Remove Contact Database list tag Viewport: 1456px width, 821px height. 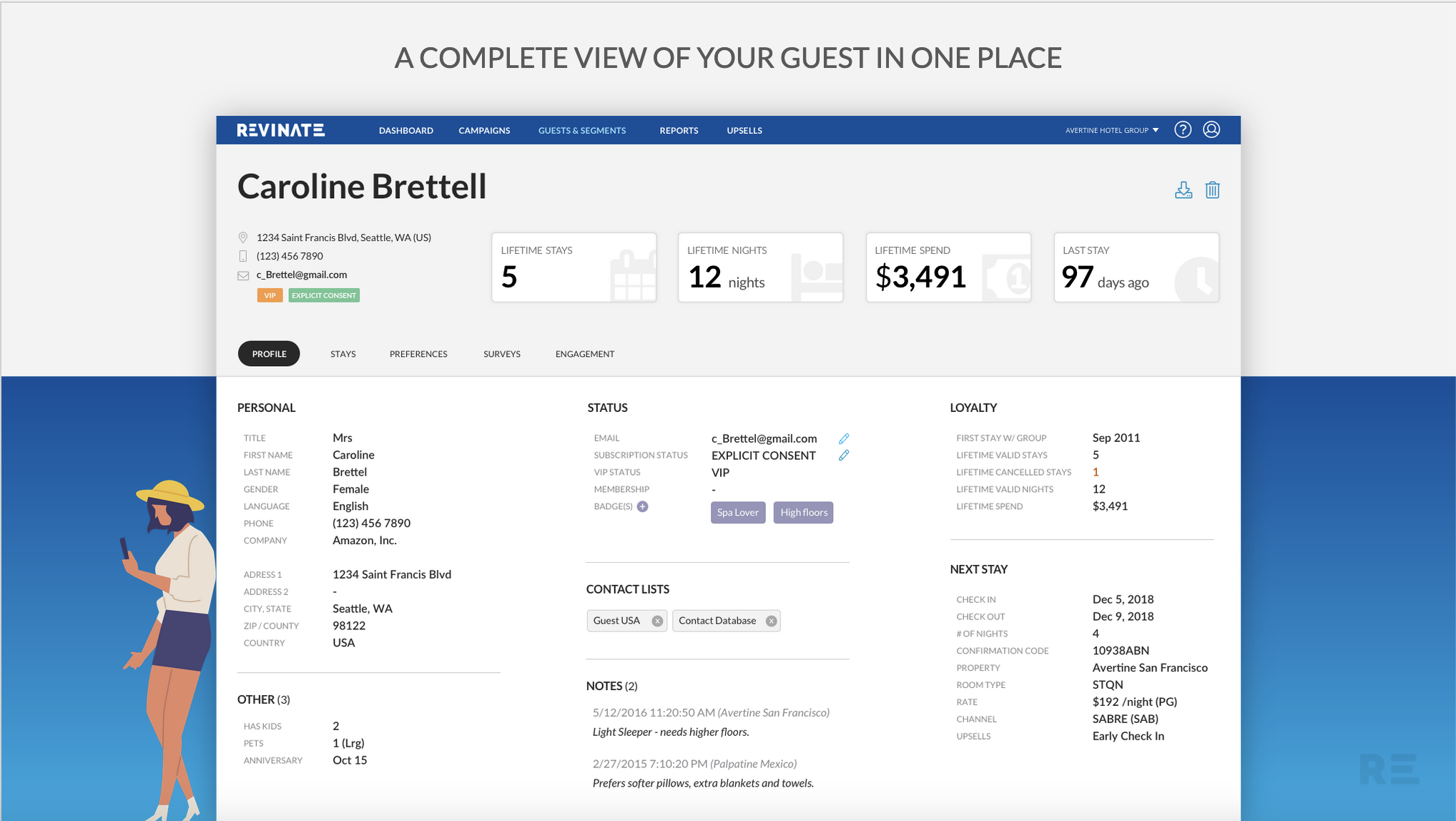(x=771, y=621)
